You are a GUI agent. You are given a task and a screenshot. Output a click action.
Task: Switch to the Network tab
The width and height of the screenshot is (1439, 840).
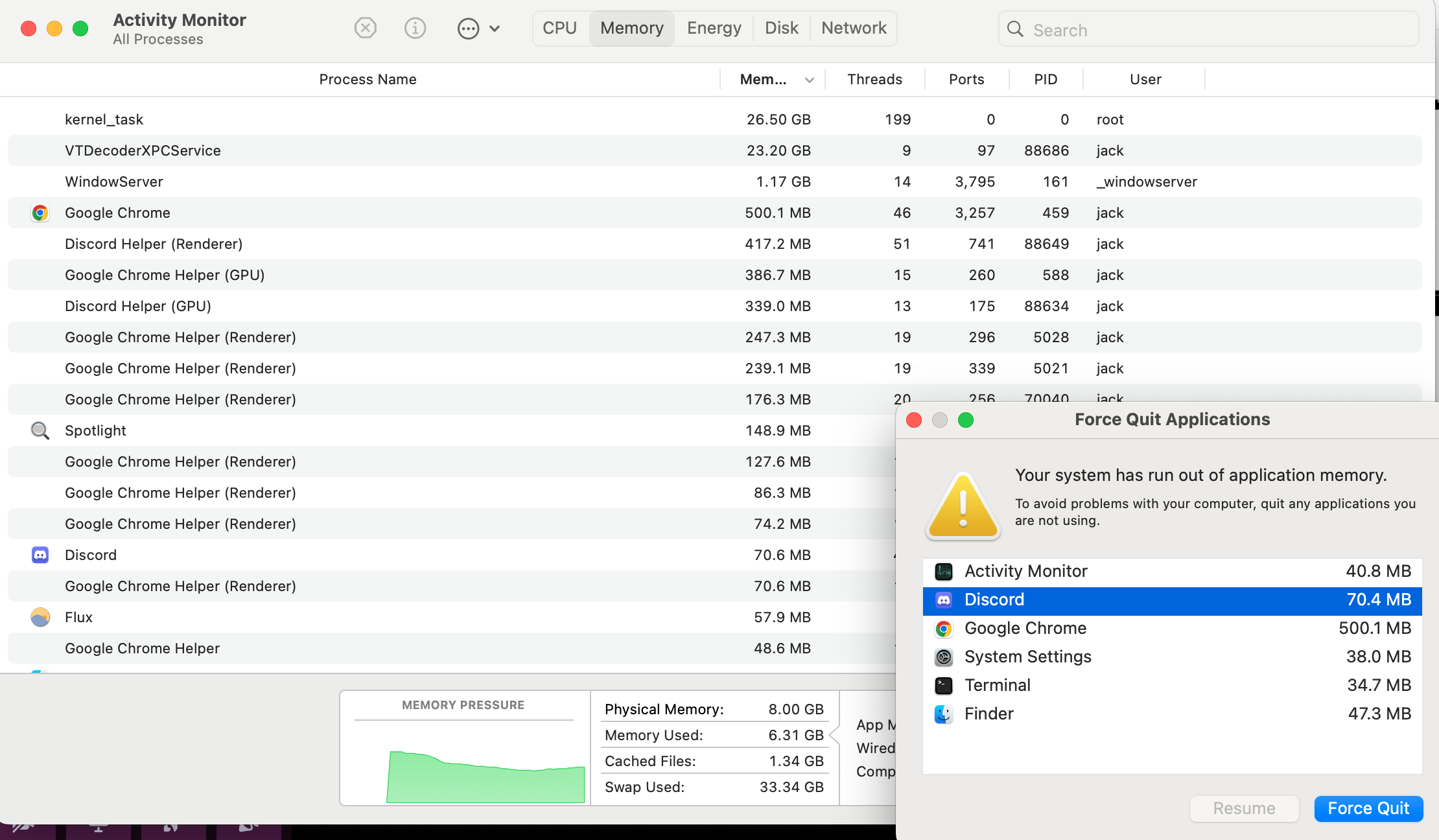pos(854,28)
